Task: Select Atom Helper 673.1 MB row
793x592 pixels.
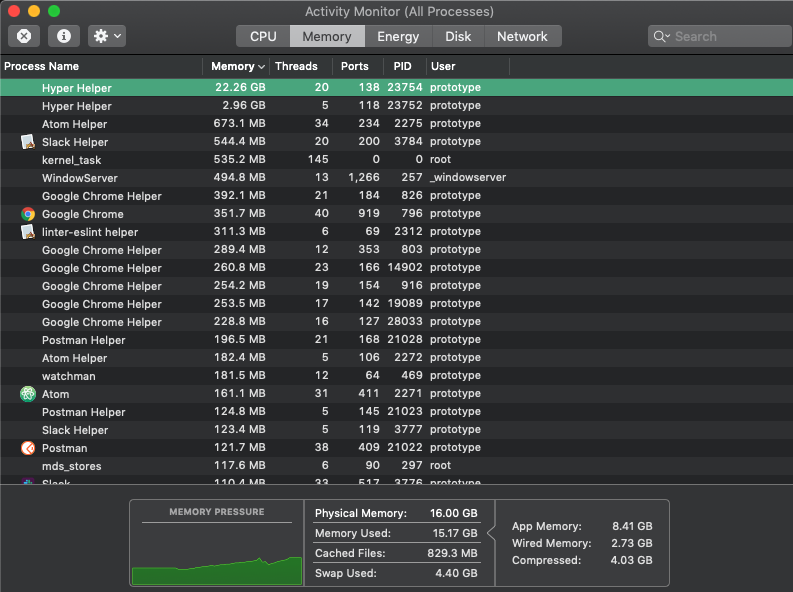Action: 396,124
